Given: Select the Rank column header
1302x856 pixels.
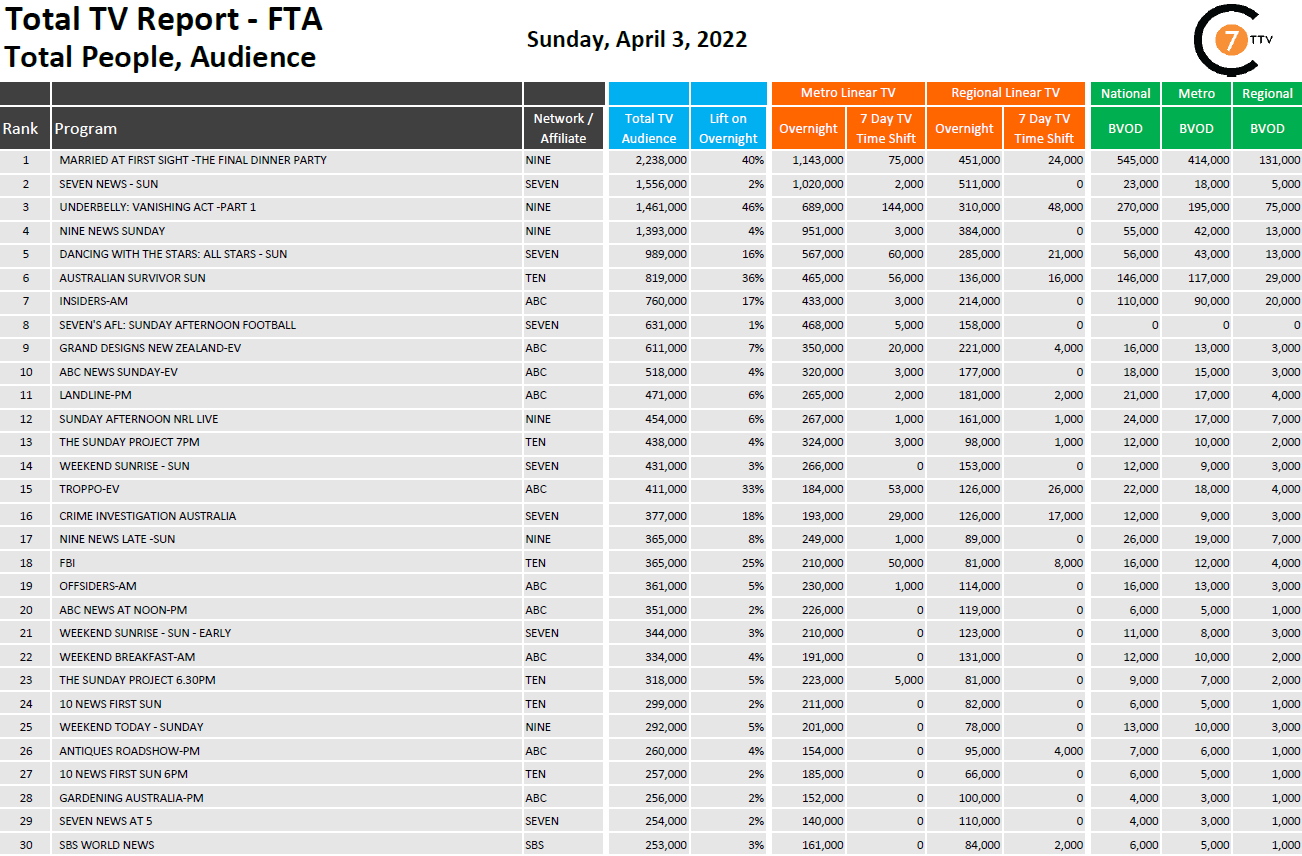Looking at the screenshot, I should (20, 128).
